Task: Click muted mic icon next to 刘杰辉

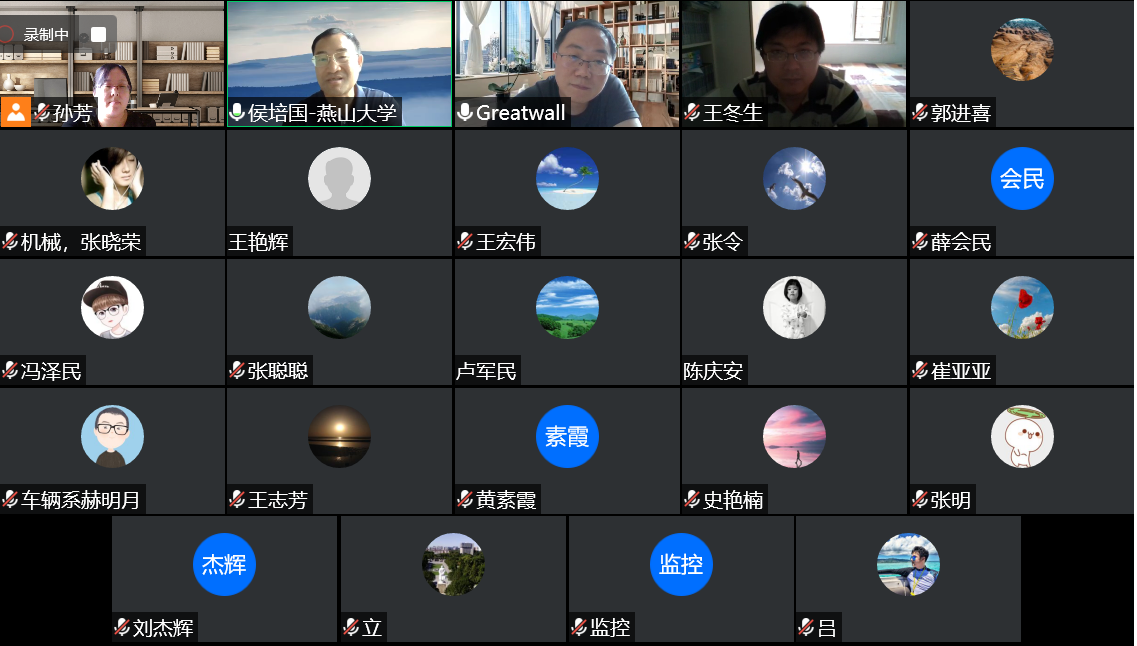Action: [123, 627]
